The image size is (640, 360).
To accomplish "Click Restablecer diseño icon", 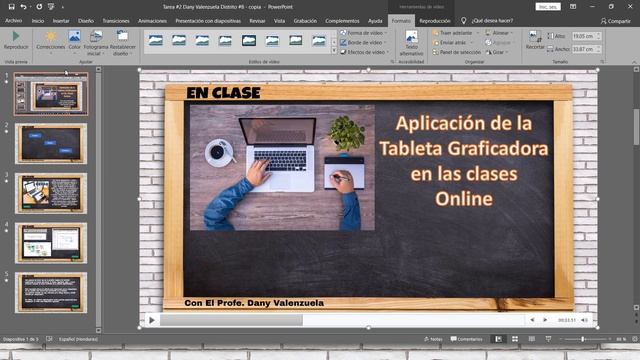I will 122,43.
